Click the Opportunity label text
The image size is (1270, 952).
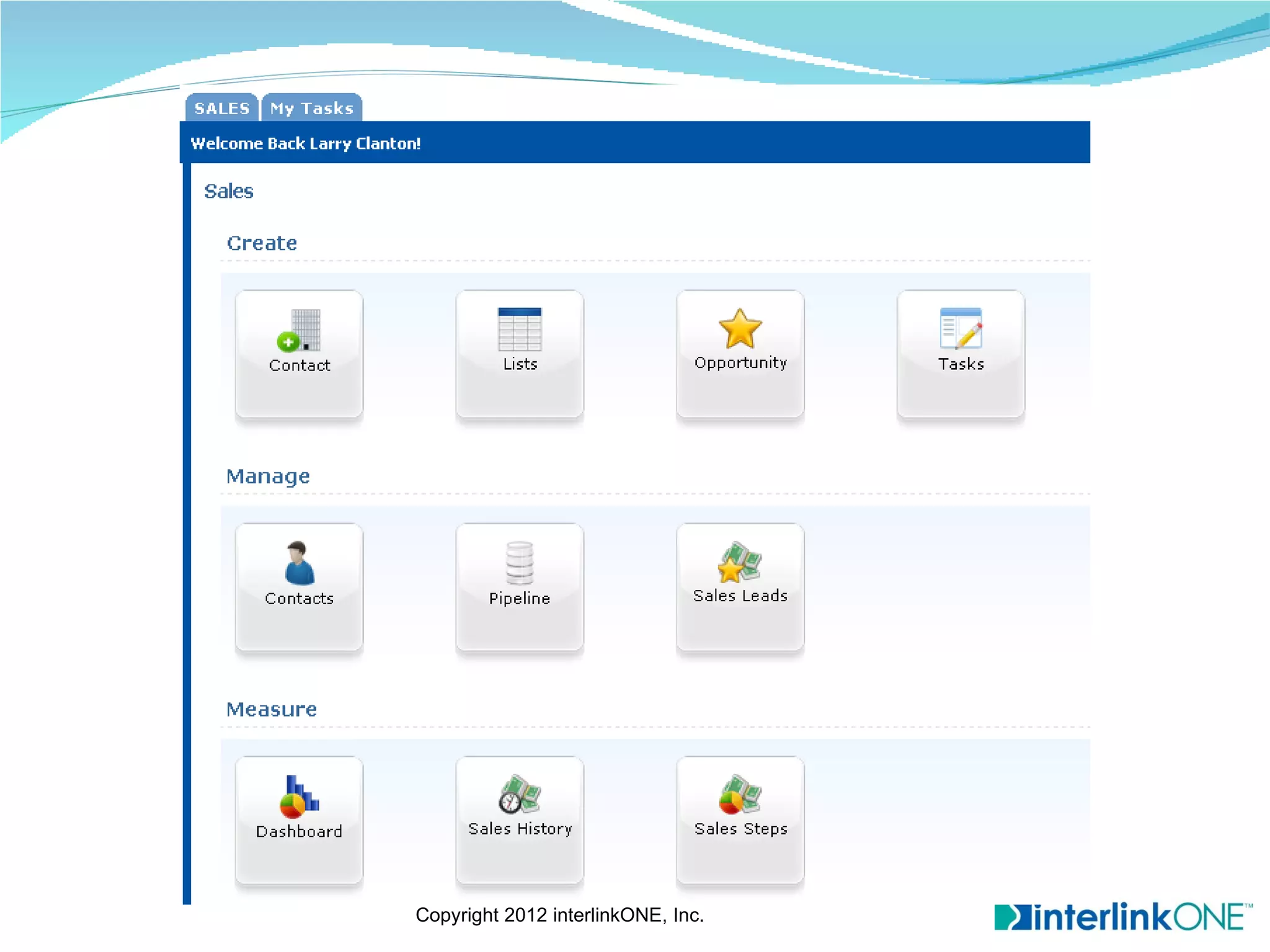point(740,363)
